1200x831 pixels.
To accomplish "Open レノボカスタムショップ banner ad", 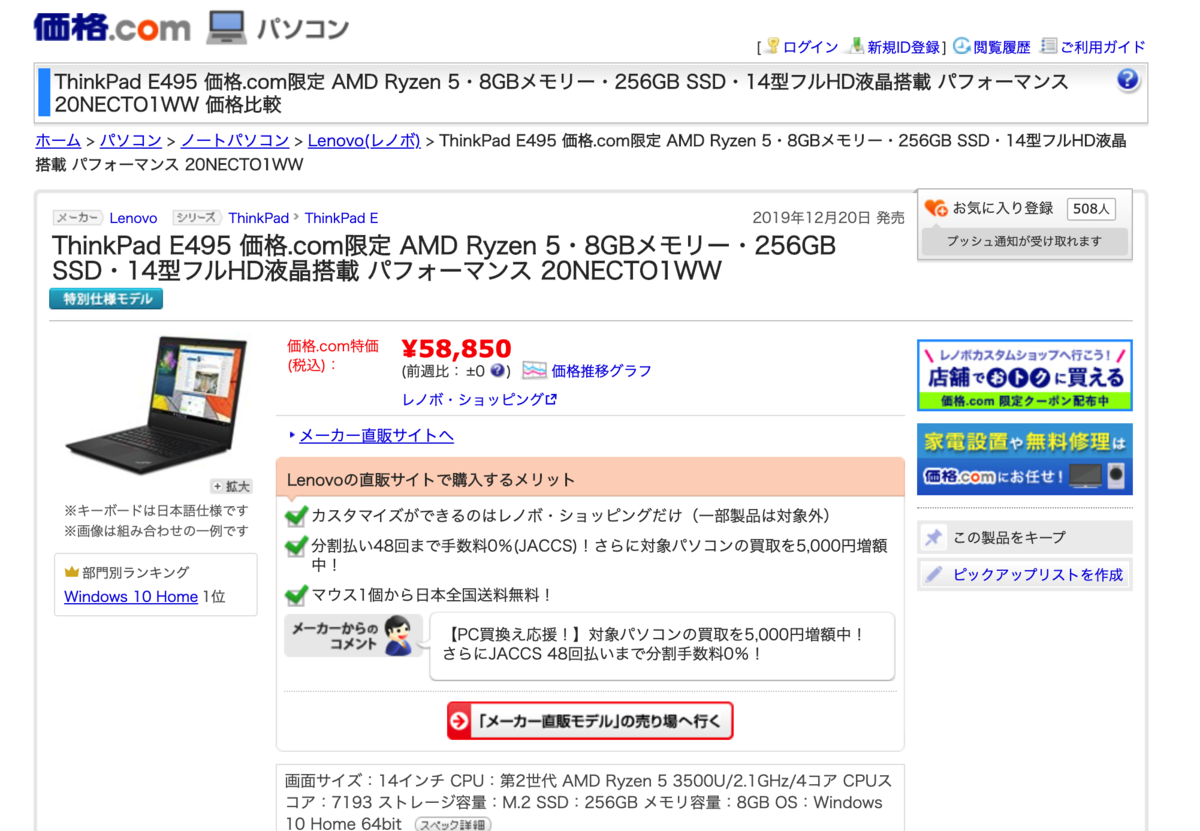I will (1025, 375).
